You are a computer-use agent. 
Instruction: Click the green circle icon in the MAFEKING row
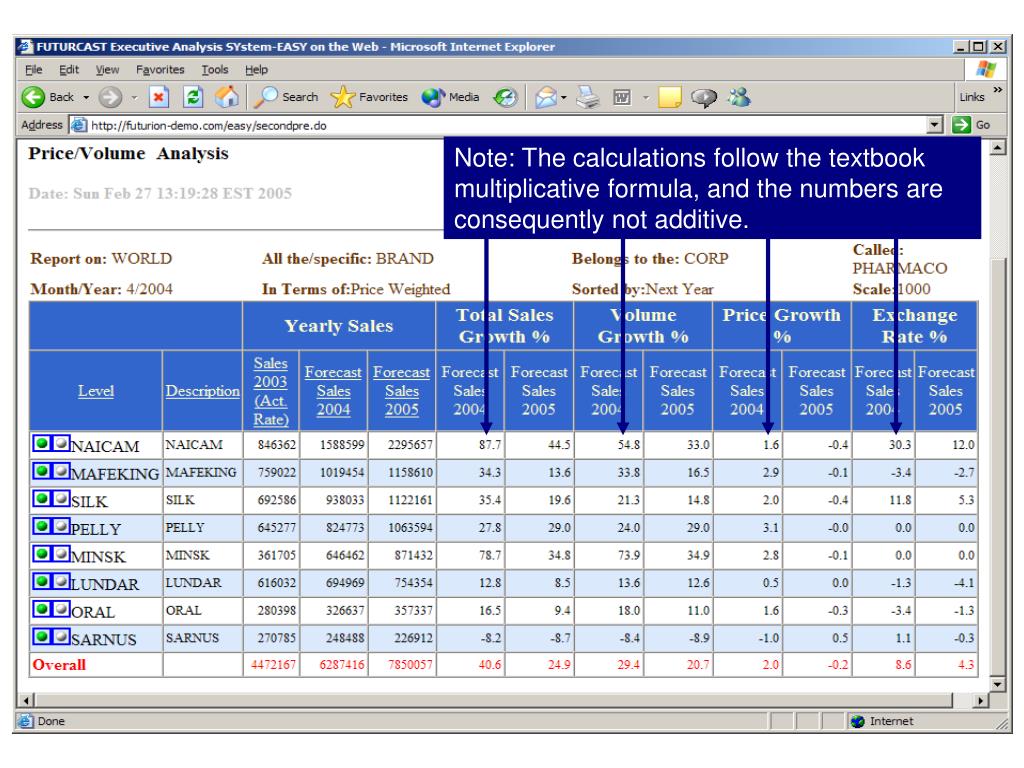click(x=42, y=471)
